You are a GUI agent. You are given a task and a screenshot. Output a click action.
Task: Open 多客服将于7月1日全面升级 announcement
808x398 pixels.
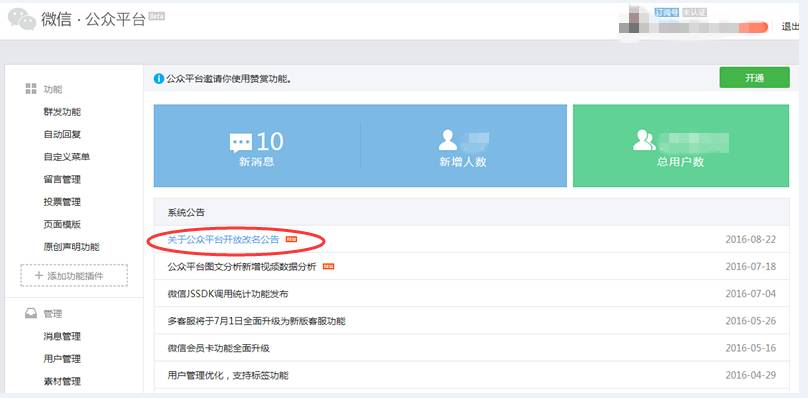(256, 321)
